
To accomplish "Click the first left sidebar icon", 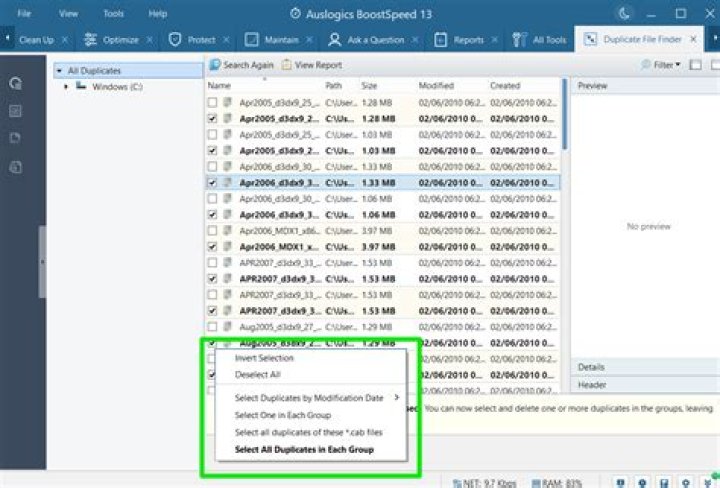I will pos(15,84).
